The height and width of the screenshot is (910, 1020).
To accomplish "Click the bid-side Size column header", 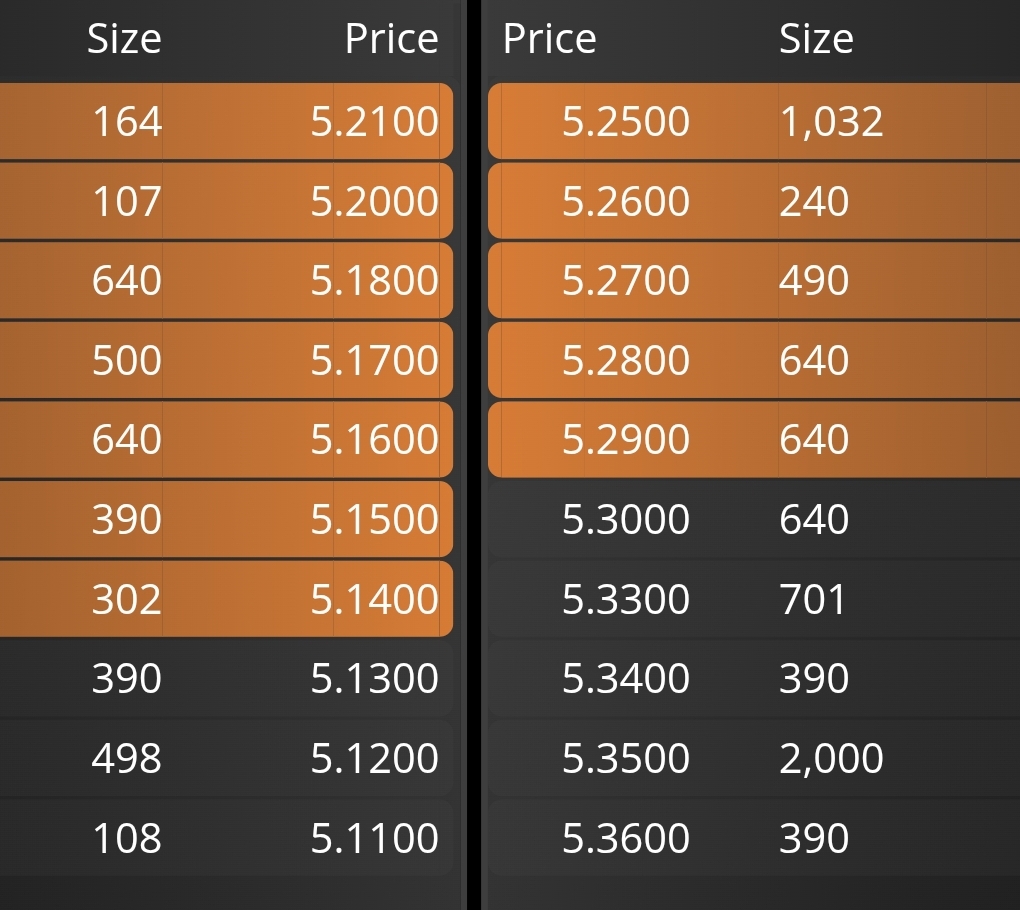I will click(124, 38).
